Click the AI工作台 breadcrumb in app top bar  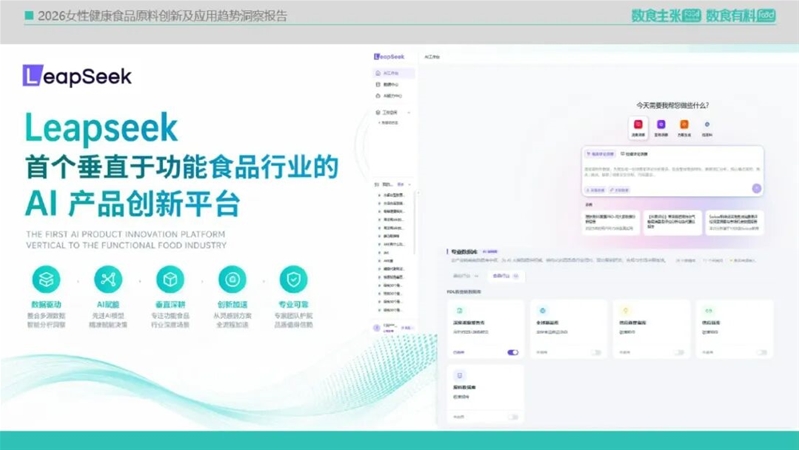432,57
